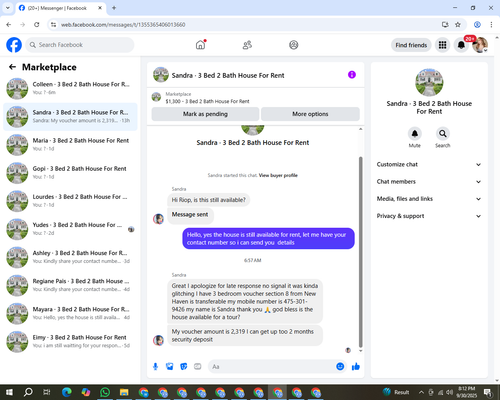Click More options button
500x400 pixels.
pyautogui.click(x=310, y=114)
